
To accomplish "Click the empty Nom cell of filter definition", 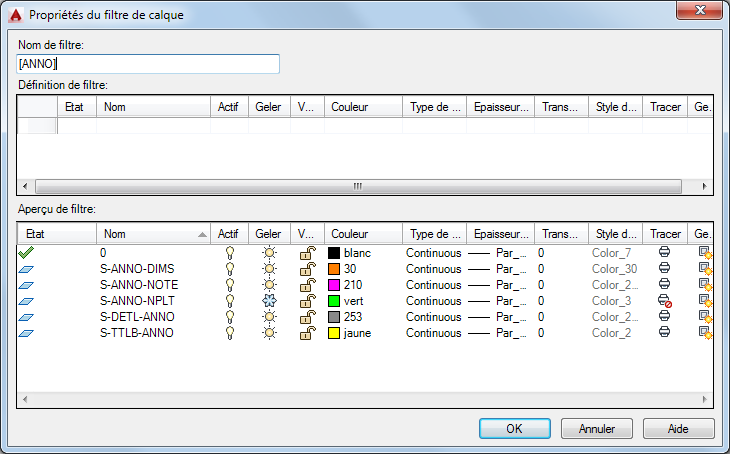I will (154, 126).
